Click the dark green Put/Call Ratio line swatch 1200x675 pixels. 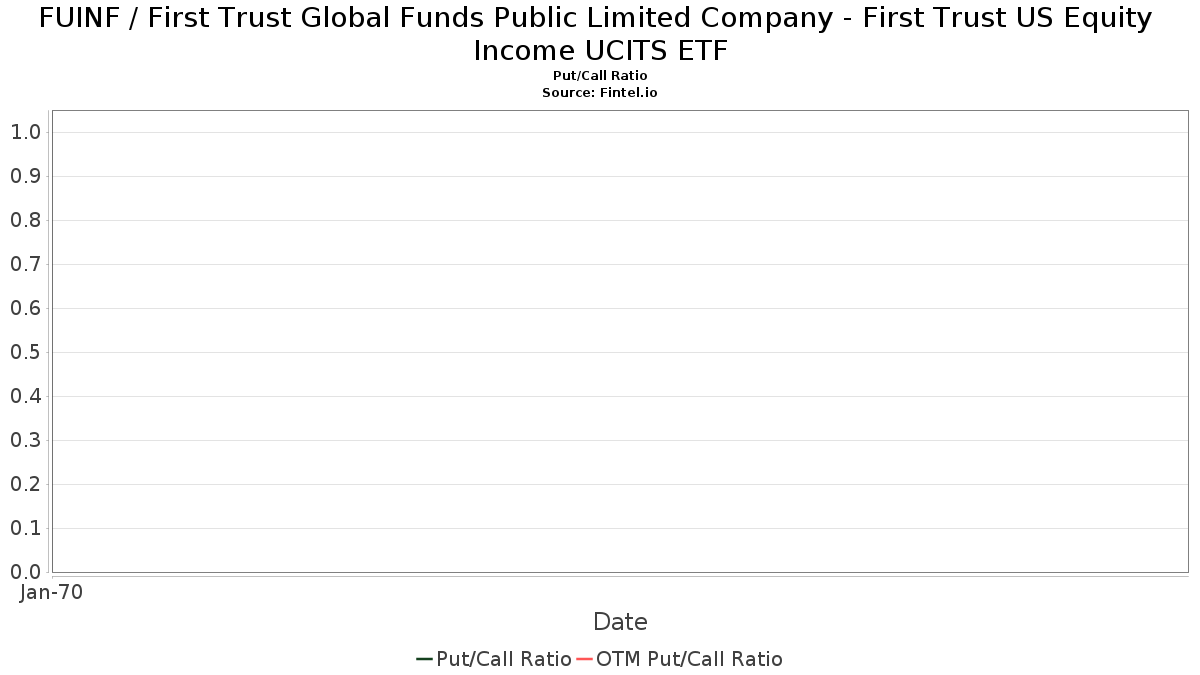pyautogui.click(x=424, y=659)
